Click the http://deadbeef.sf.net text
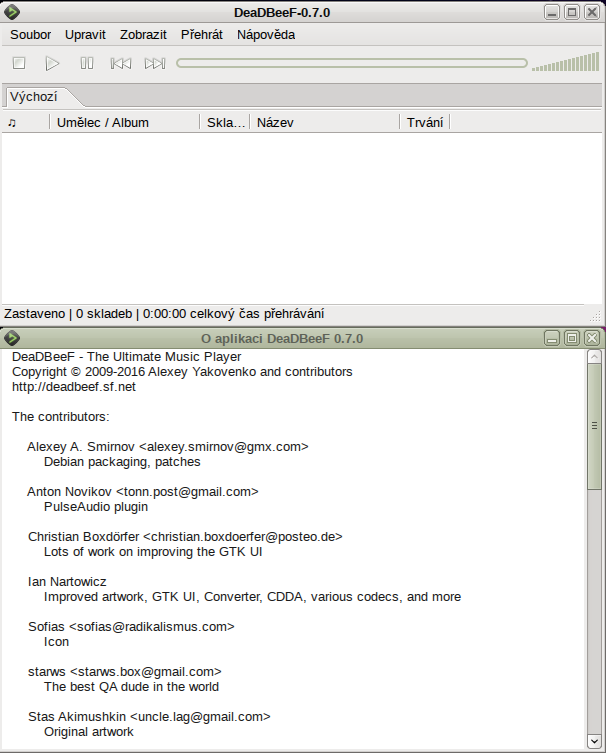 pos(74,387)
